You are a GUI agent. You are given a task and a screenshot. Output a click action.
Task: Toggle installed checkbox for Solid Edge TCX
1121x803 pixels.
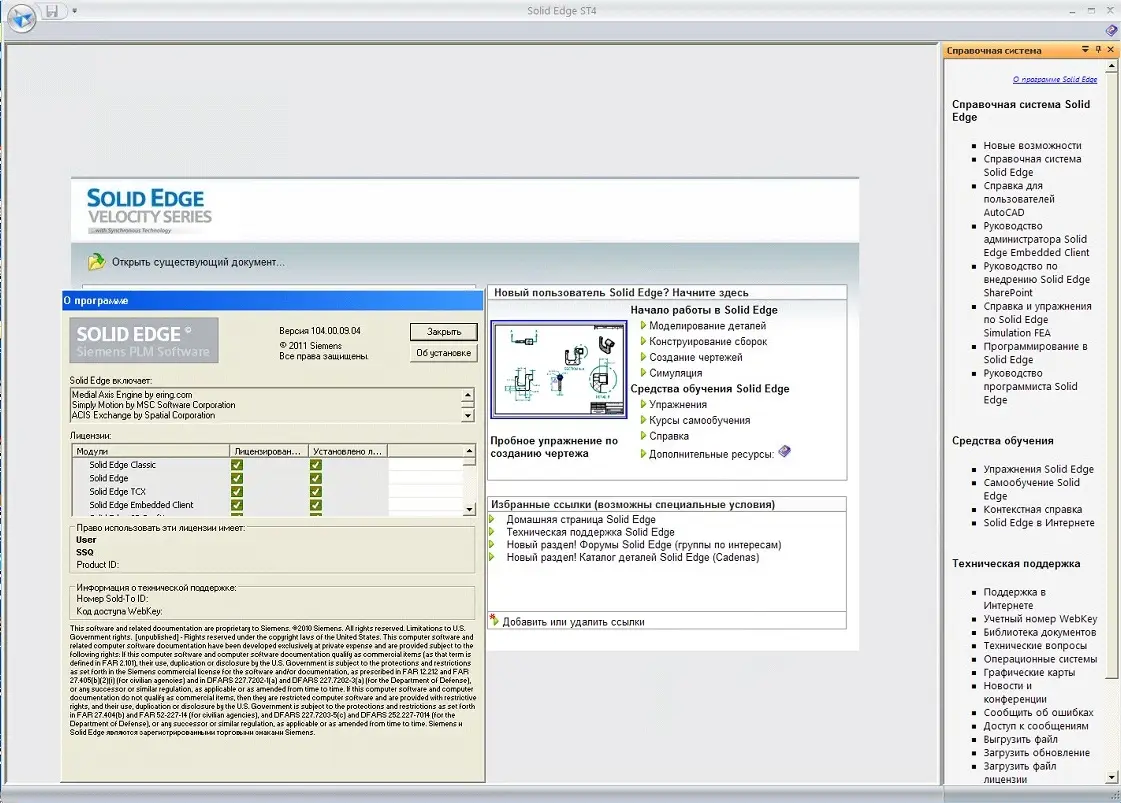[316, 492]
